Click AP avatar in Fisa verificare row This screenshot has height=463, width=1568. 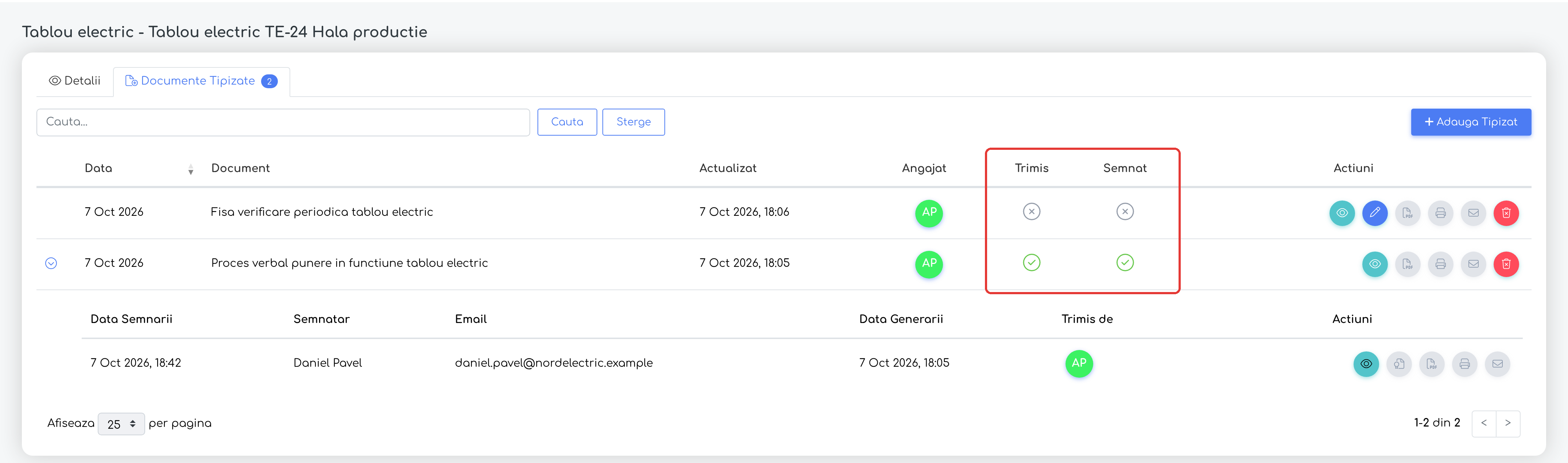click(x=929, y=213)
